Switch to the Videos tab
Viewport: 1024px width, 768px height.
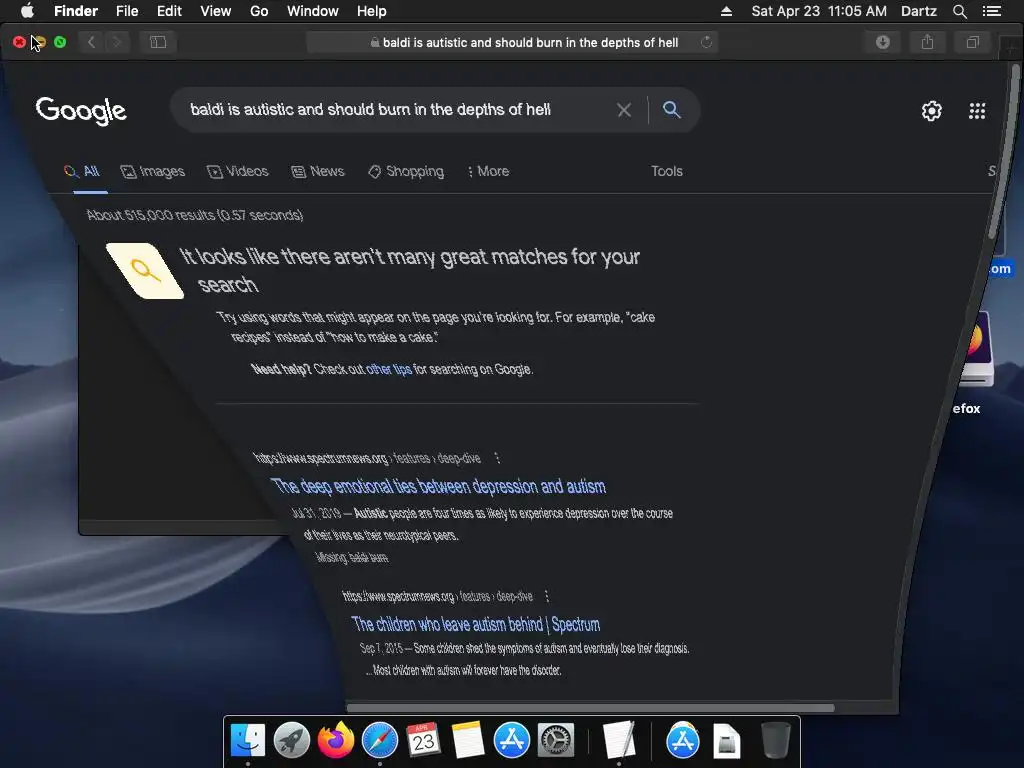(x=238, y=172)
